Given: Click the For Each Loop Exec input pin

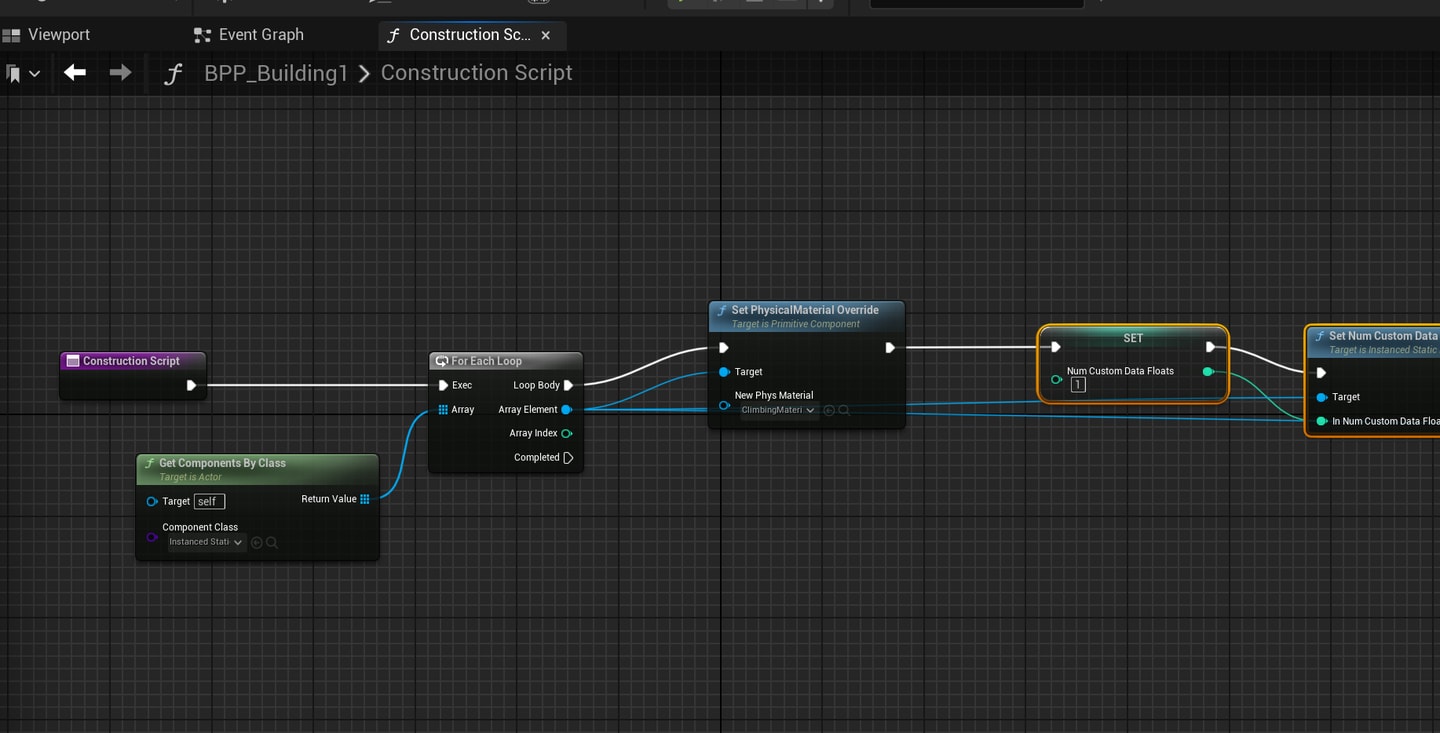Looking at the screenshot, I should coord(443,385).
